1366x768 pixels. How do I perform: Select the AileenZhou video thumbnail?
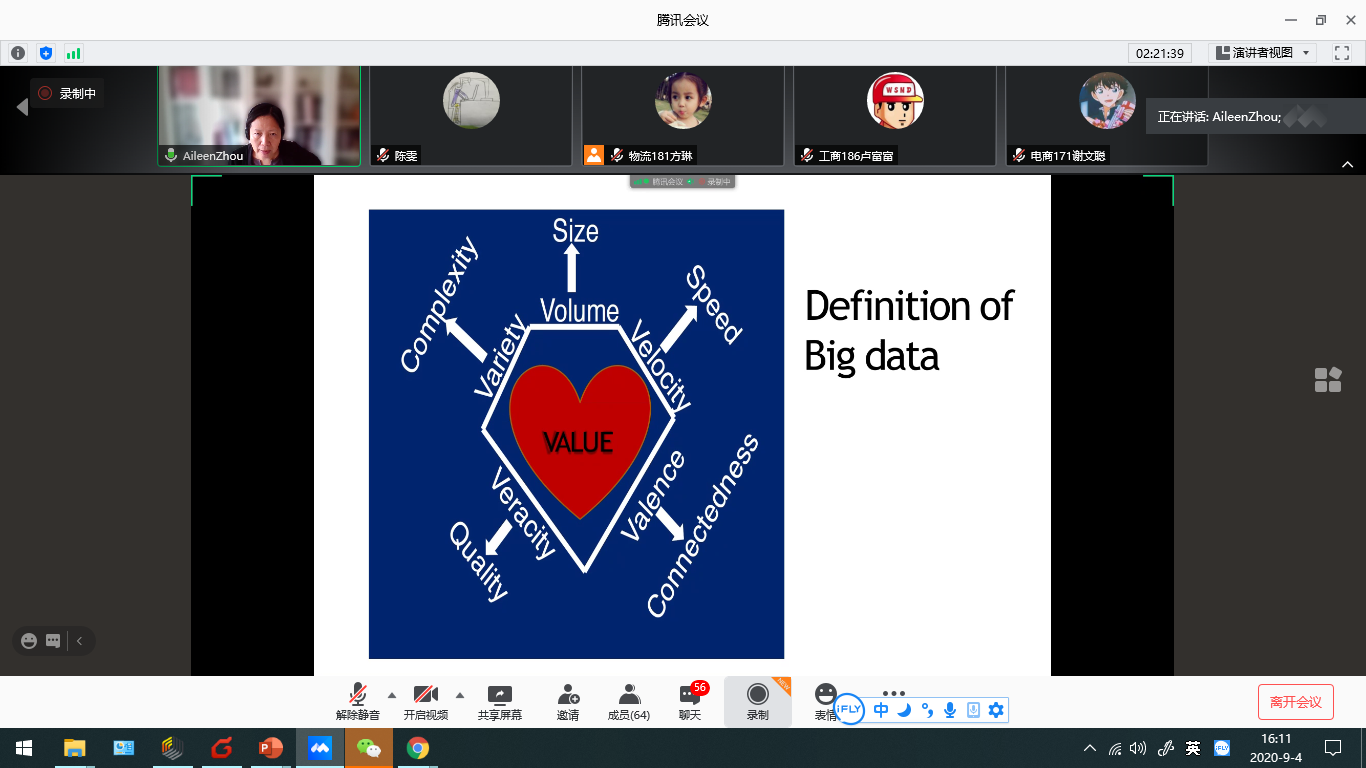(x=259, y=115)
